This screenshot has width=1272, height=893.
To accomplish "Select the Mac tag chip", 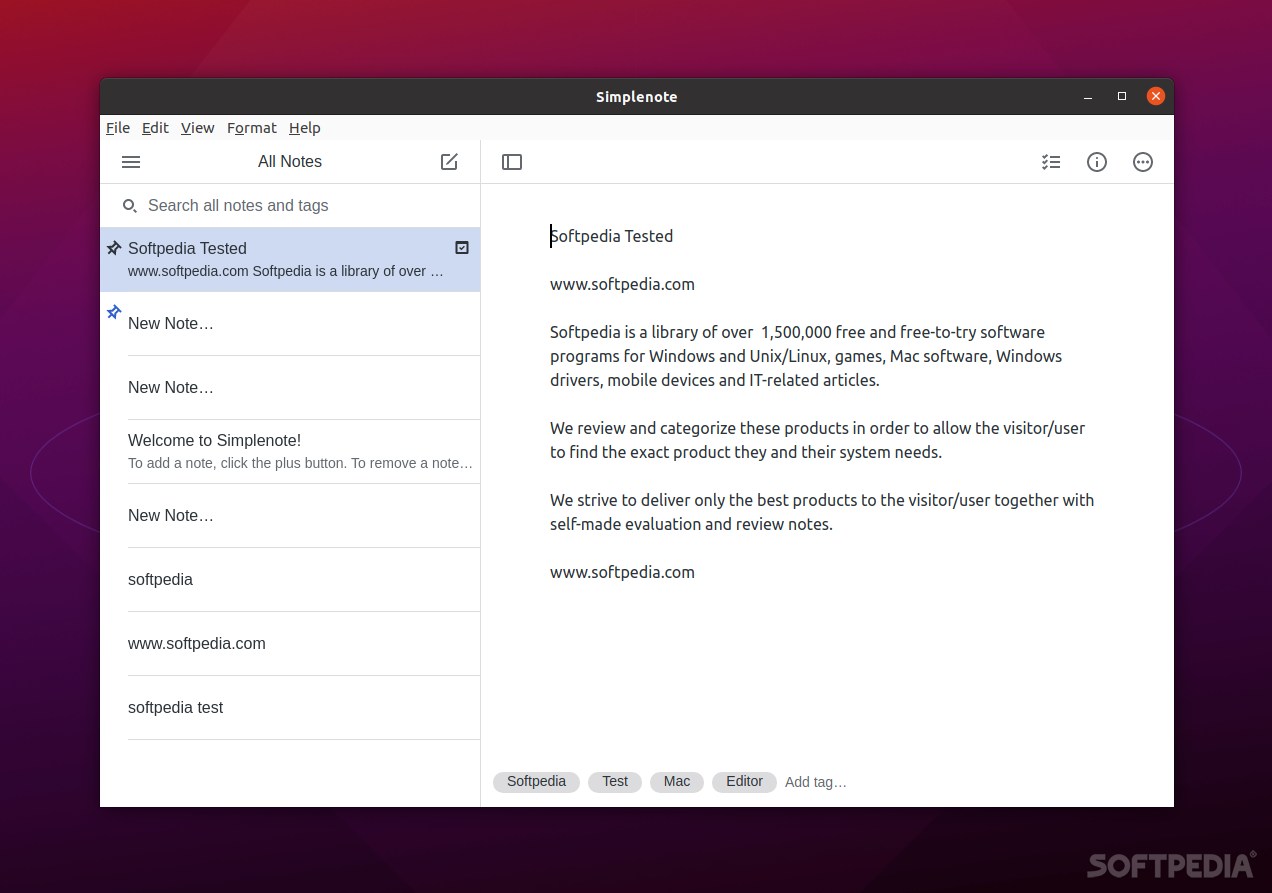I will pos(677,782).
